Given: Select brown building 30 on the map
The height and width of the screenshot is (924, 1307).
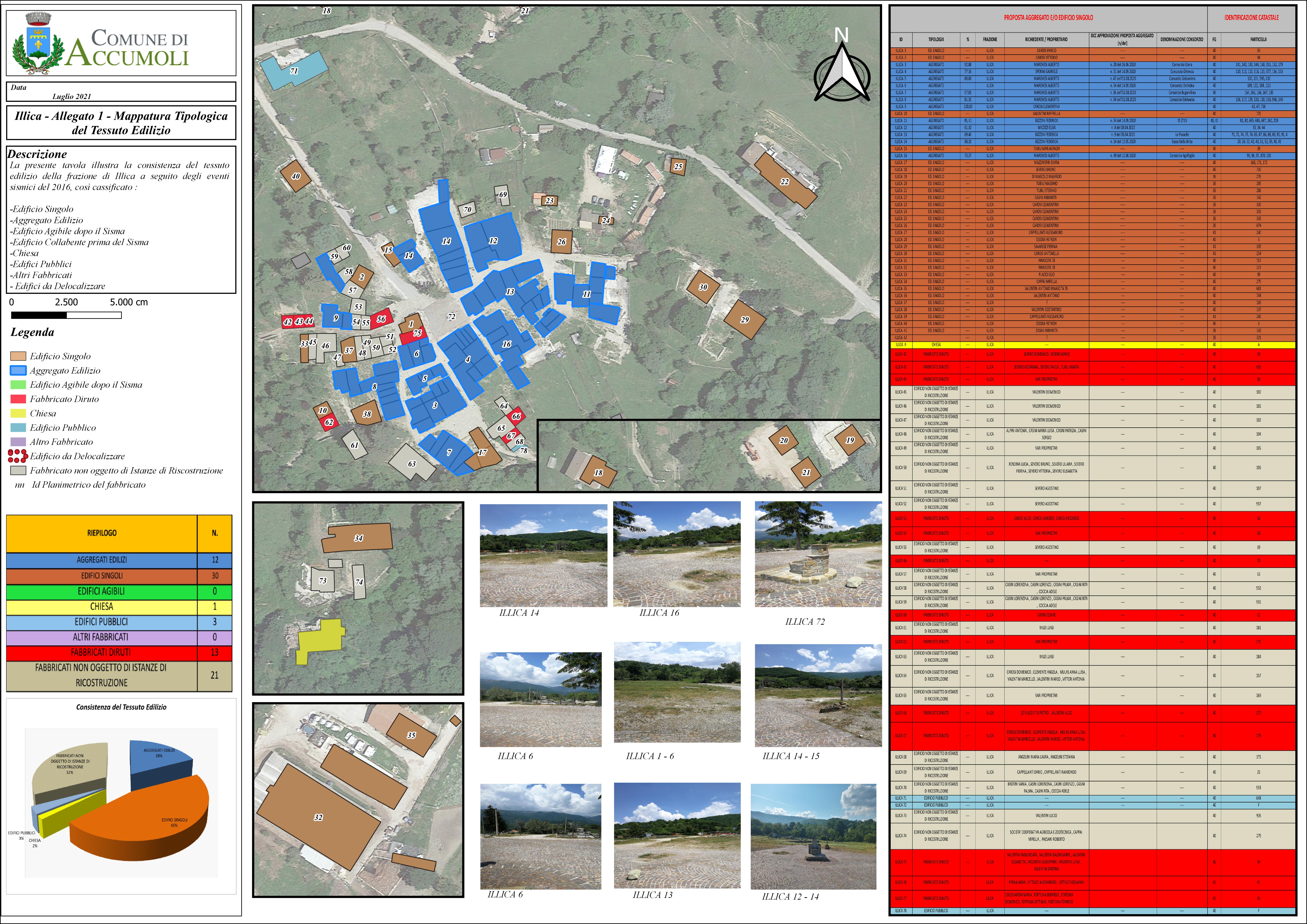Looking at the screenshot, I should point(703,287).
